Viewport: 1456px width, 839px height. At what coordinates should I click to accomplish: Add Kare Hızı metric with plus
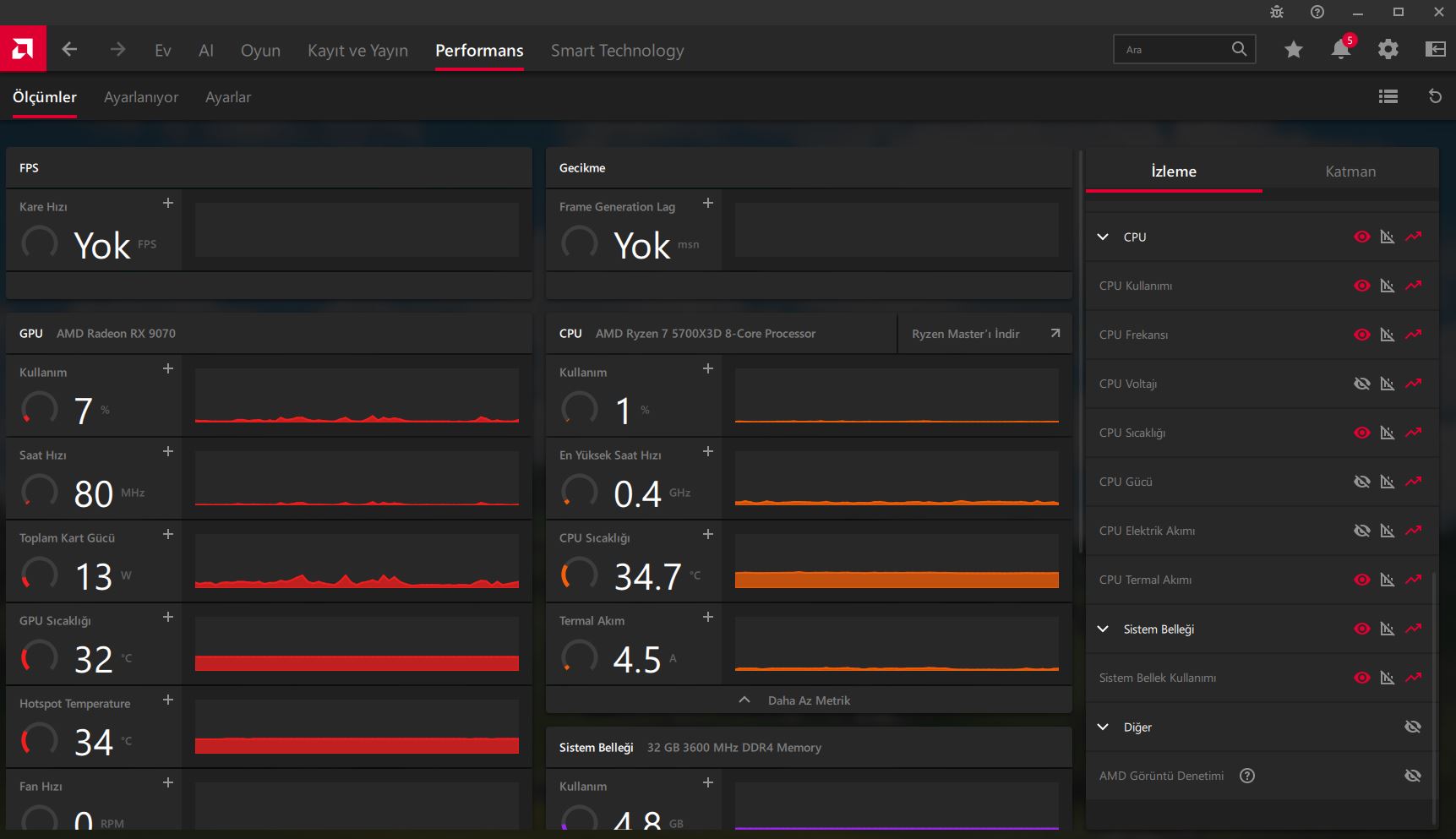pyautogui.click(x=168, y=203)
